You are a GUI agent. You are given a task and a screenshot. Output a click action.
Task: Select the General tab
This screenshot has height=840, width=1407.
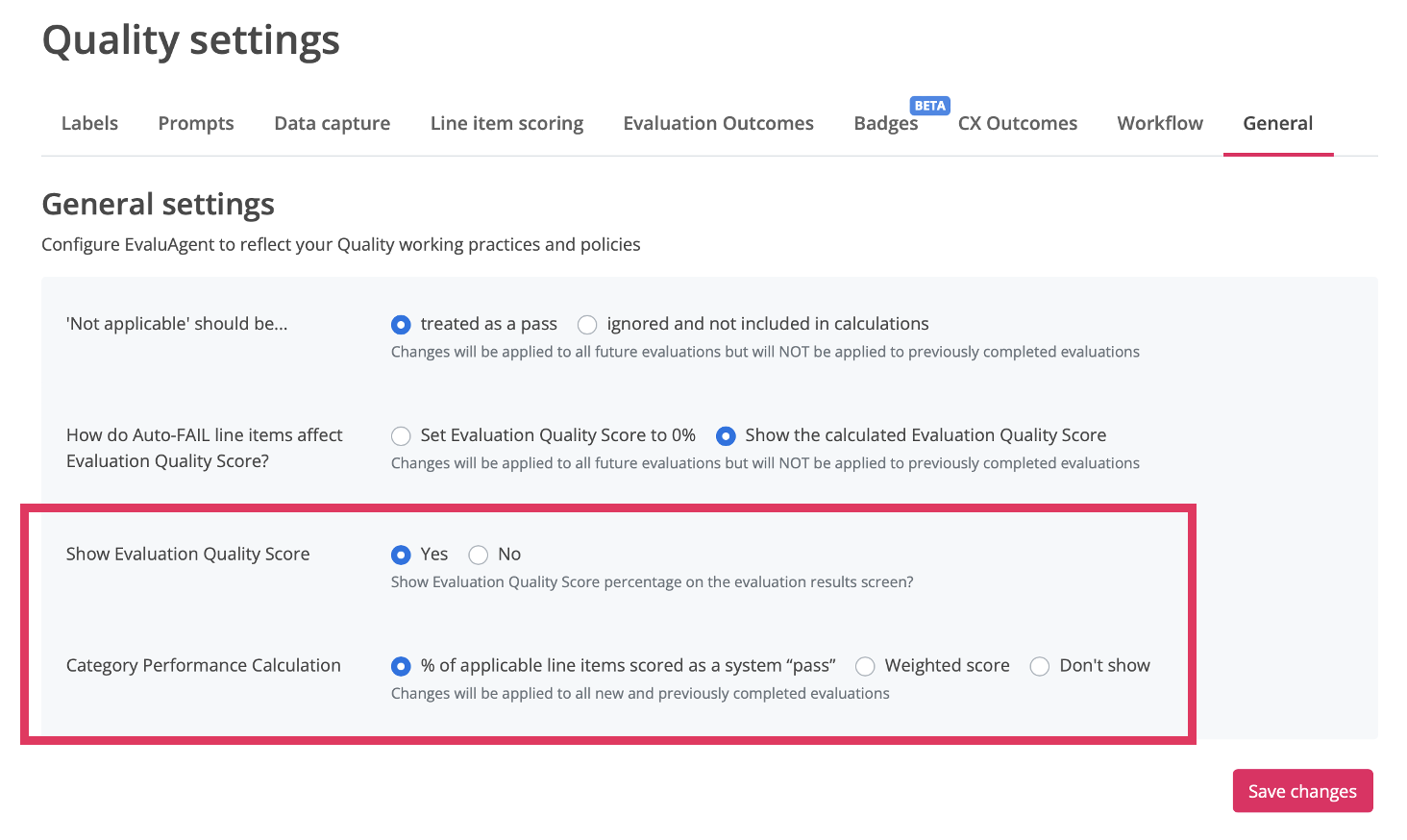tap(1277, 123)
